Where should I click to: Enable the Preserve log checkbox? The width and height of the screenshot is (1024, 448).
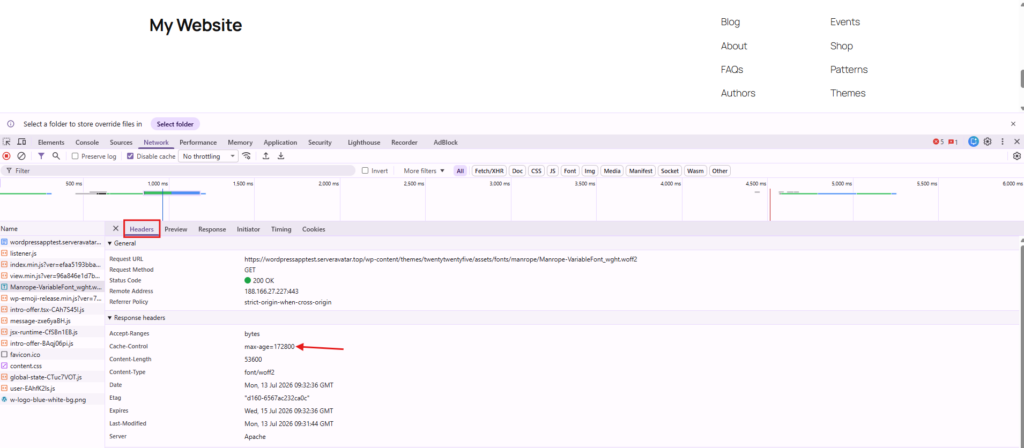pos(75,157)
